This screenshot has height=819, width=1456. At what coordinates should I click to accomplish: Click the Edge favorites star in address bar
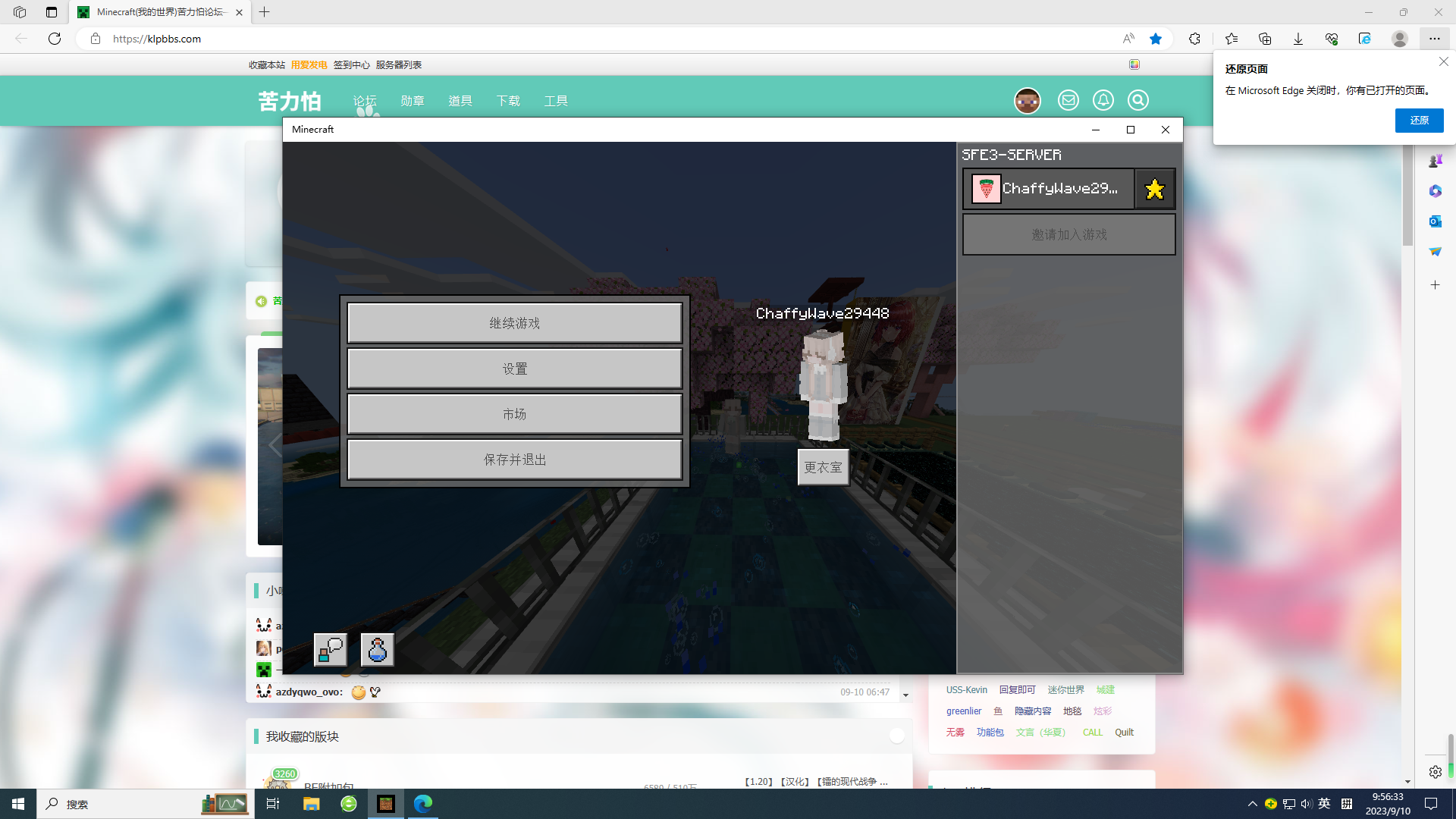click(x=1156, y=39)
